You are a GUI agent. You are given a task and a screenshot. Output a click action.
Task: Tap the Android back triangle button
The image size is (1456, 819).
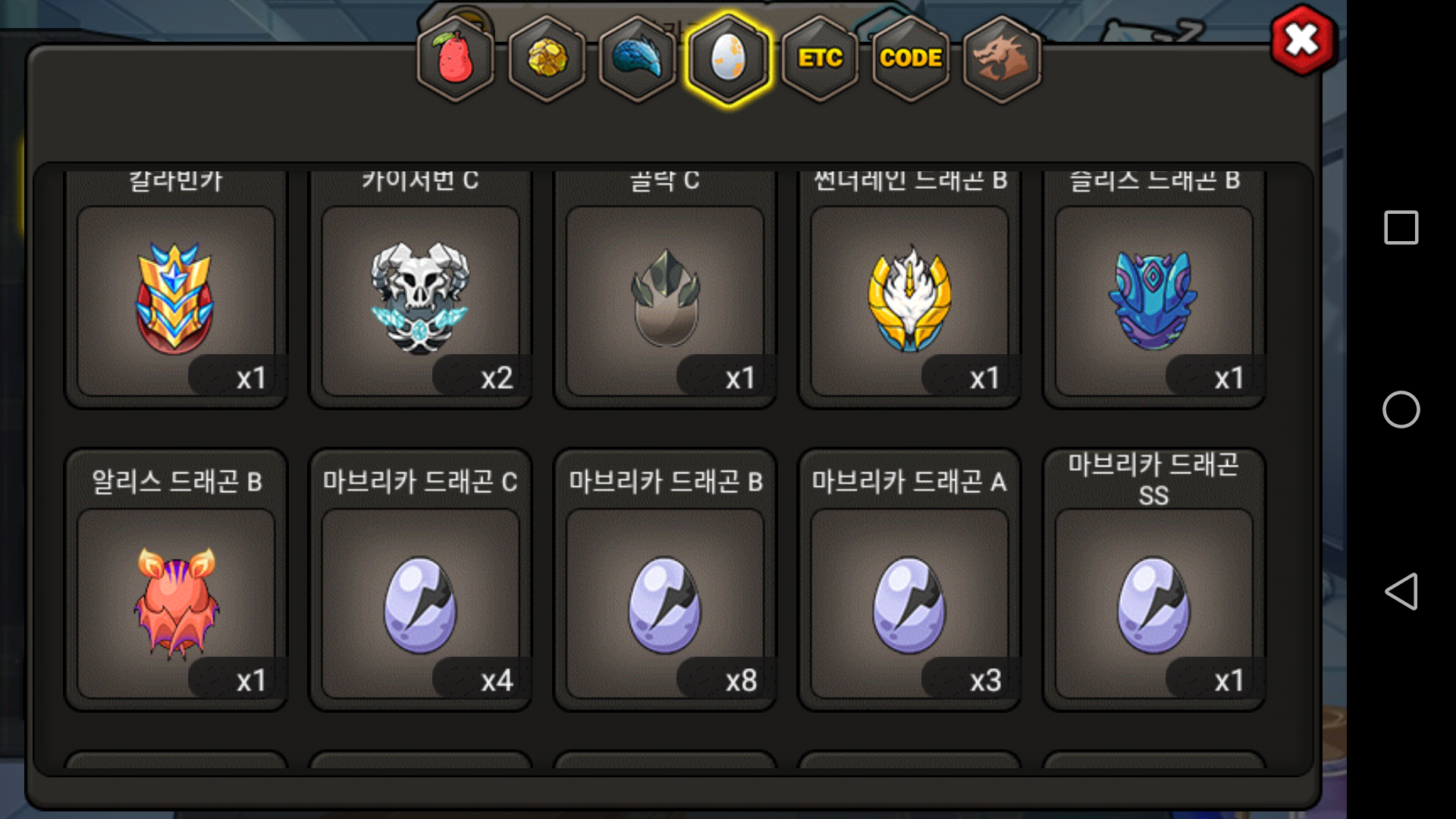(1401, 591)
